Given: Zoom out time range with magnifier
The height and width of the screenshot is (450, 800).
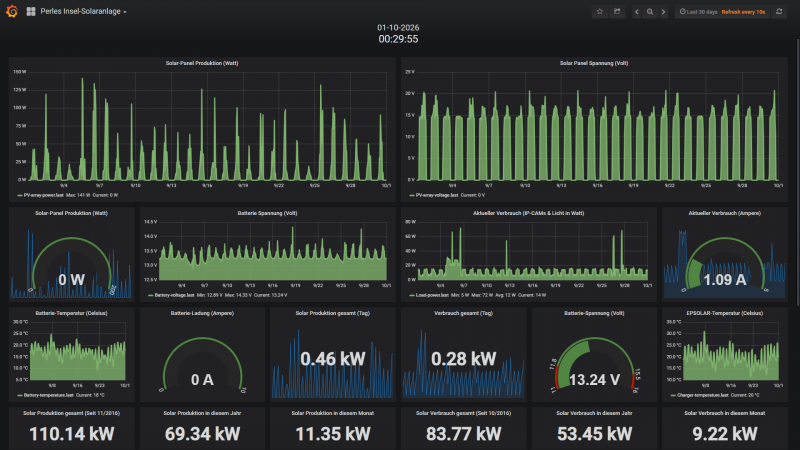Looking at the screenshot, I should (649, 12).
